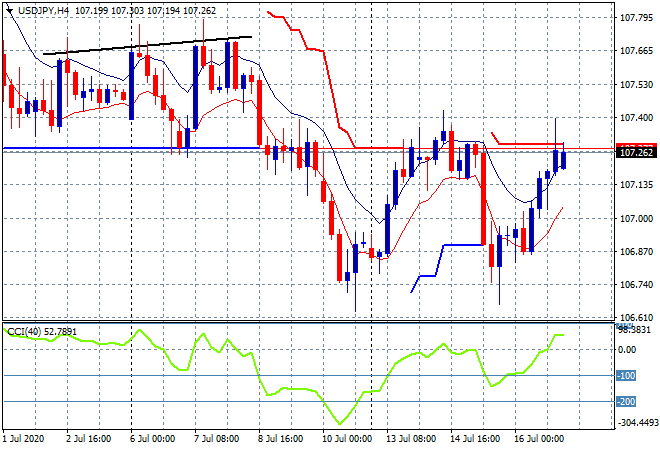Click the -304.4493 CCI scale minimum
The height and width of the screenshot is (450, 660).
click(x=638, y=423)
